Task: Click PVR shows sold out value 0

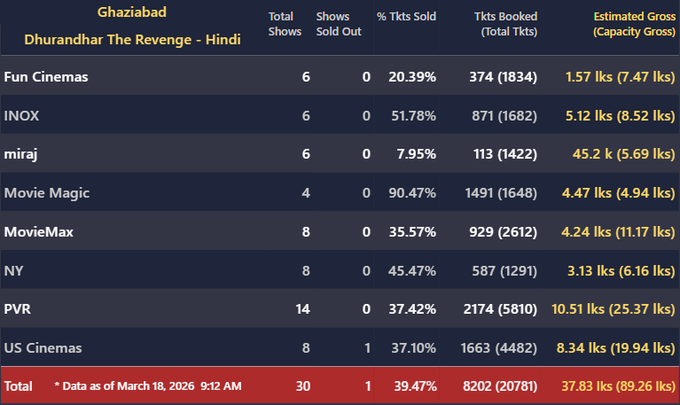Action: coord(366,309)
